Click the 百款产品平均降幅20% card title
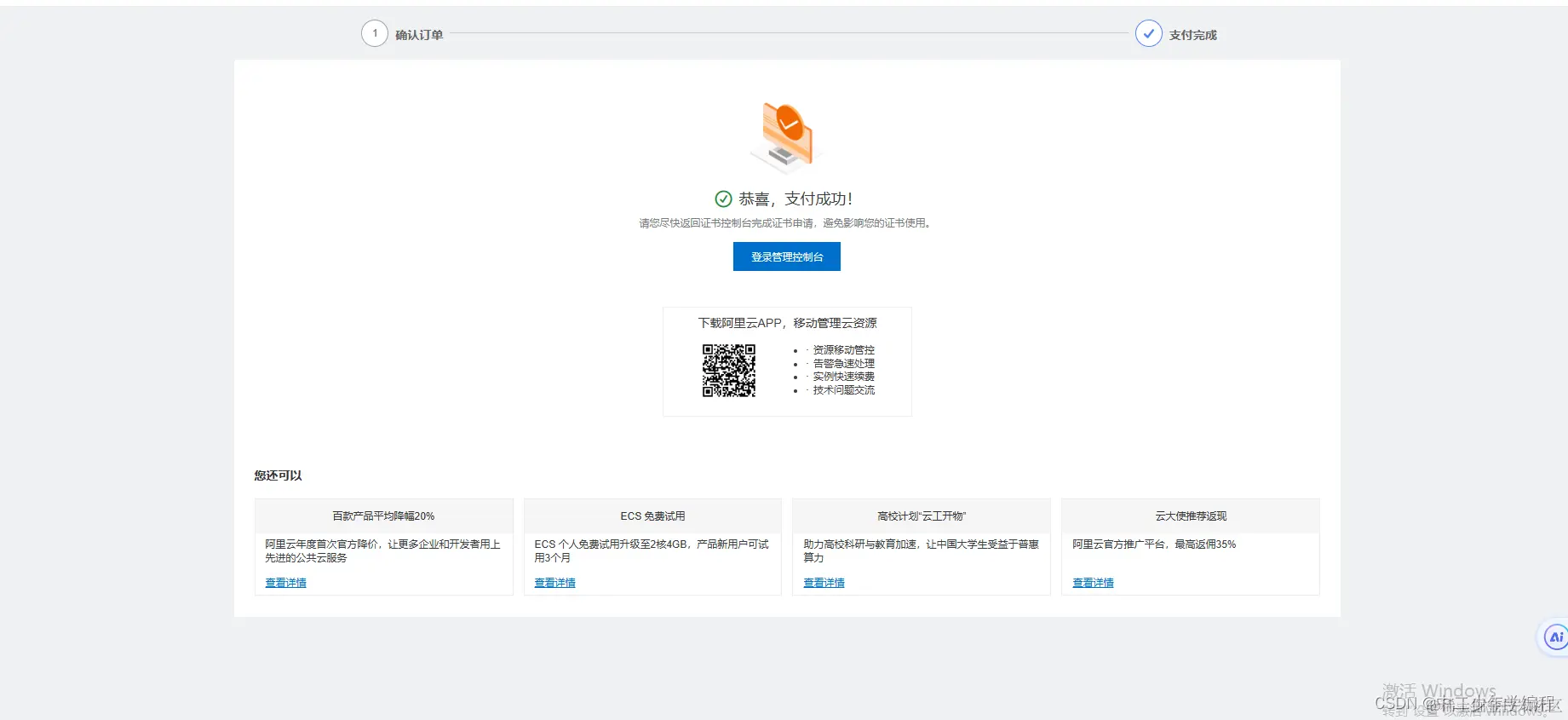This screenshot has height=720, width=1568. click(x=383, y=516)
